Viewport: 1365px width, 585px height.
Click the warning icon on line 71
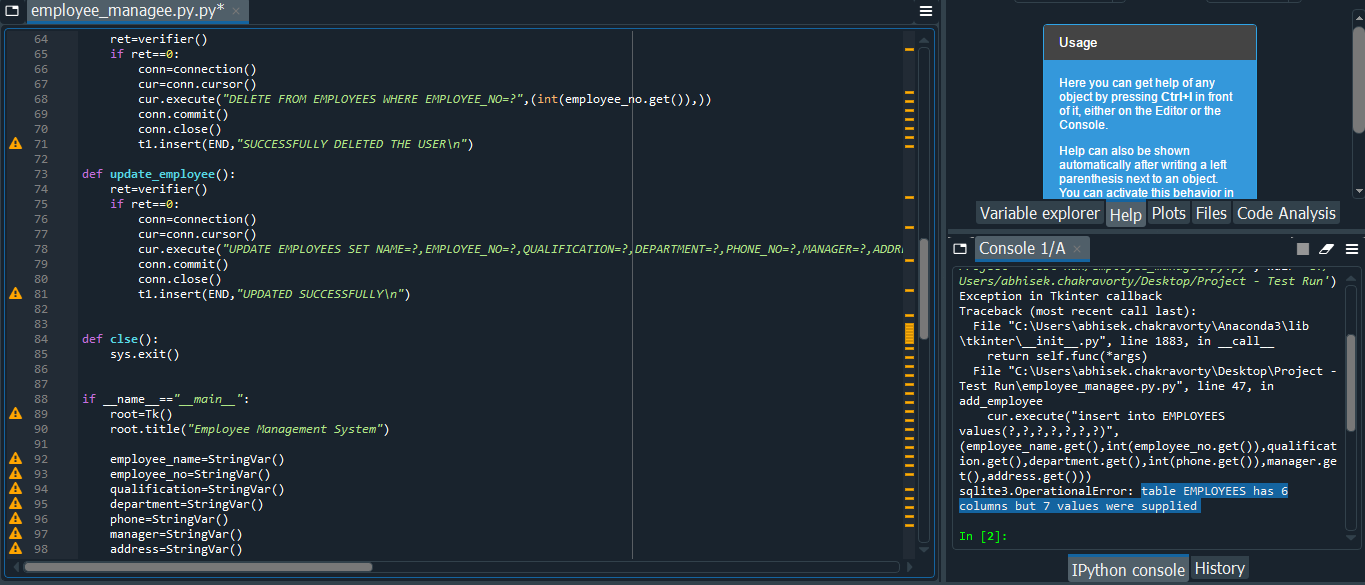pos(15,144)
